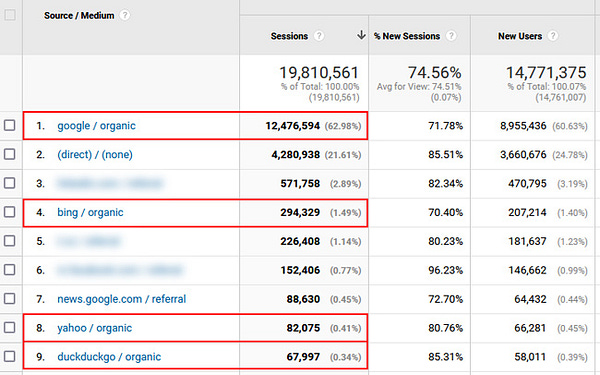Select new sessions percentage 71.78%
This screenshot has height=375, width=600.
(445, 126)
